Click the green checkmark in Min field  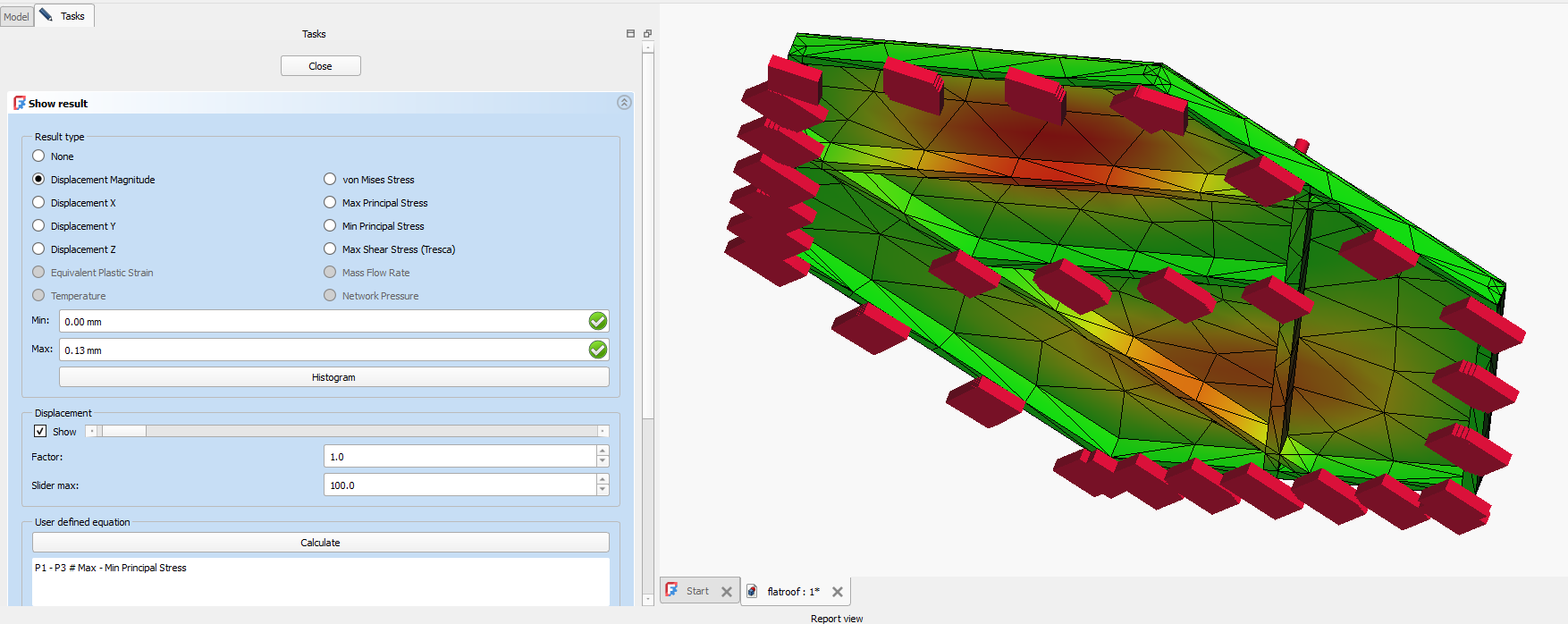pos(598,321)
